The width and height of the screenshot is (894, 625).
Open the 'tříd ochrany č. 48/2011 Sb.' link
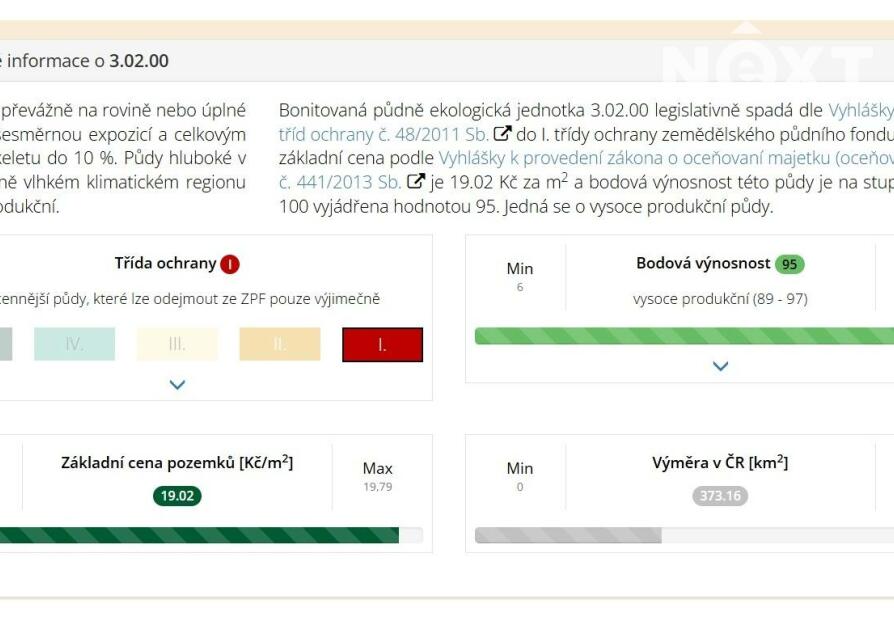(x=383, y=134)
